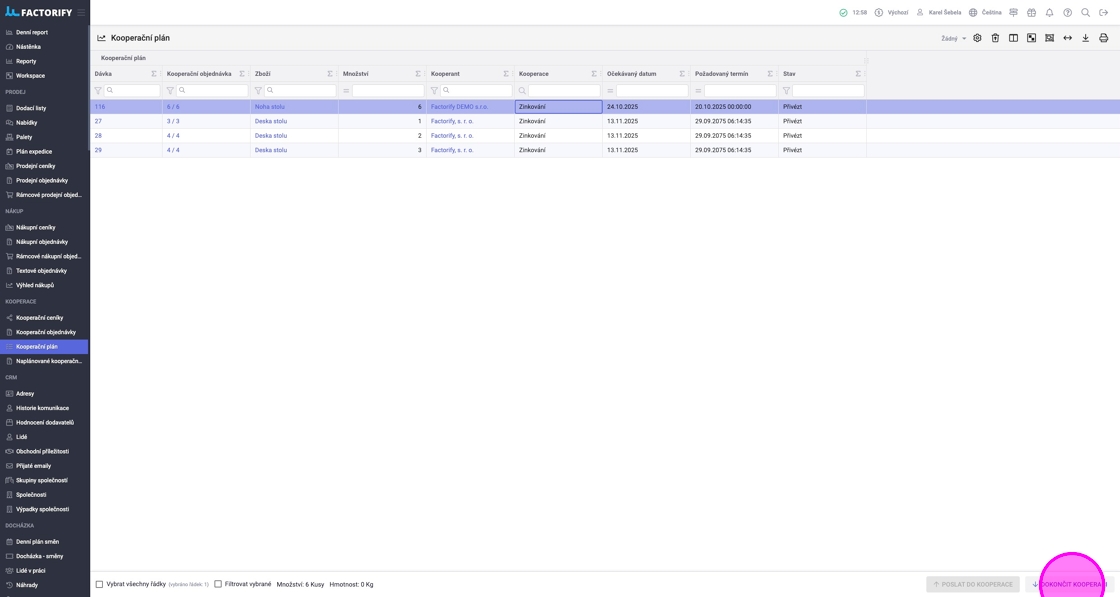Image resolution: width=1120 pixels, height=597 pixels.
Task: Open Karel Šebela user menu
Action: point(939,12)
